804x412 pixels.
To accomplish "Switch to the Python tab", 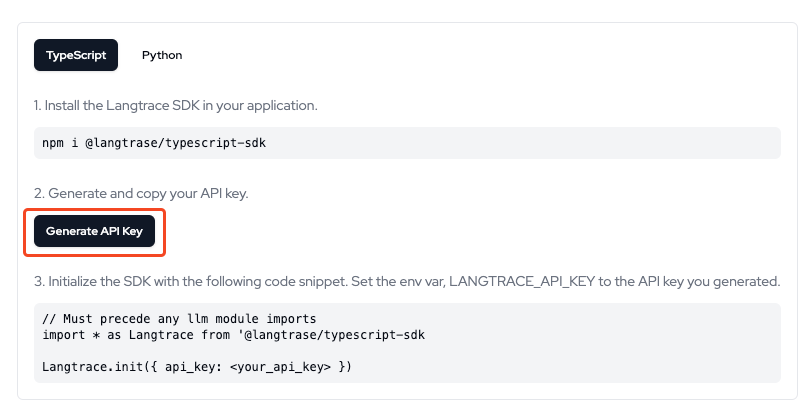I will tap(162, 55).
